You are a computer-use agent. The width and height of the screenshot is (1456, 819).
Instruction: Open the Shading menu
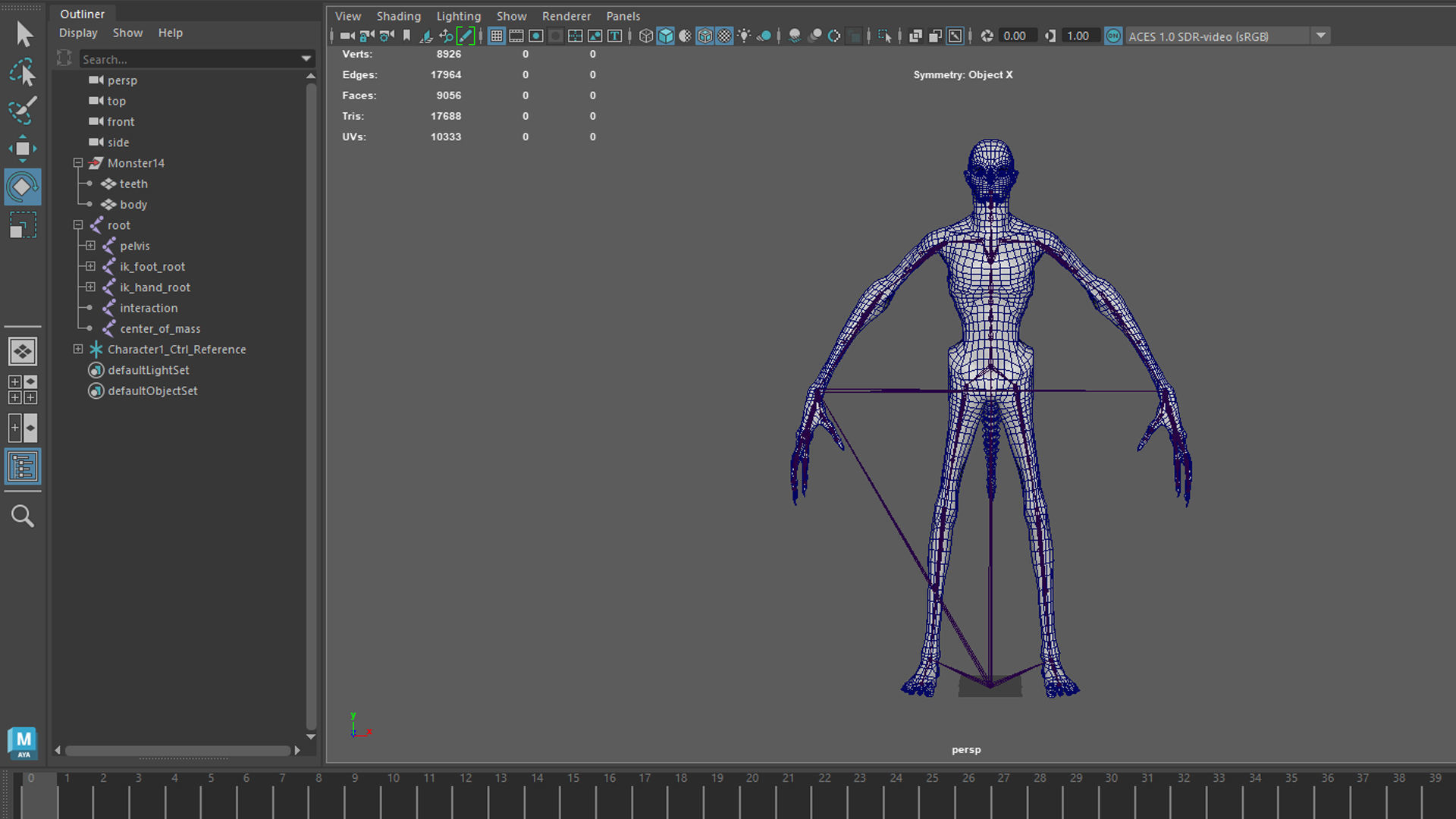(399, 16)
